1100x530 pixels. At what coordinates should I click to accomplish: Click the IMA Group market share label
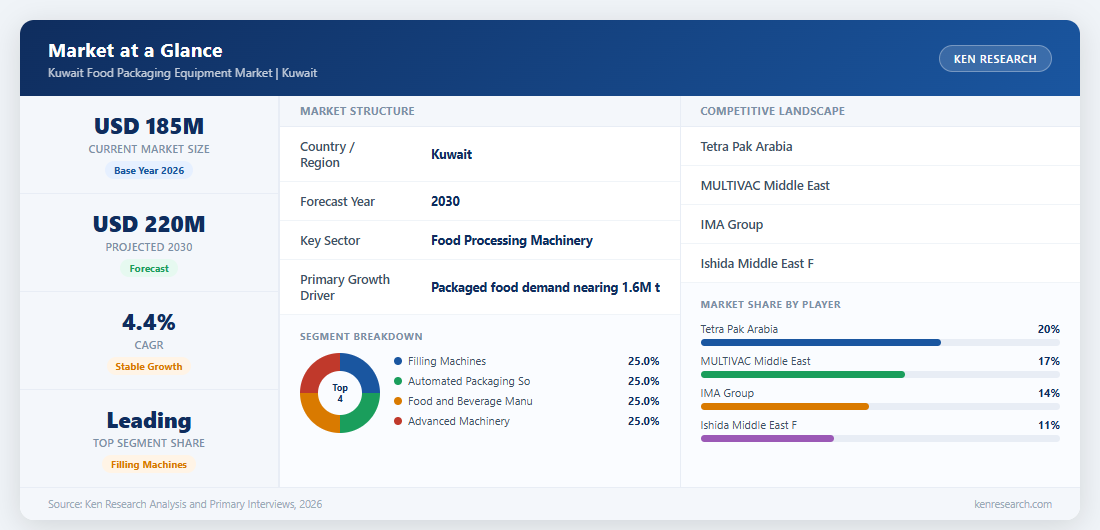727,393
